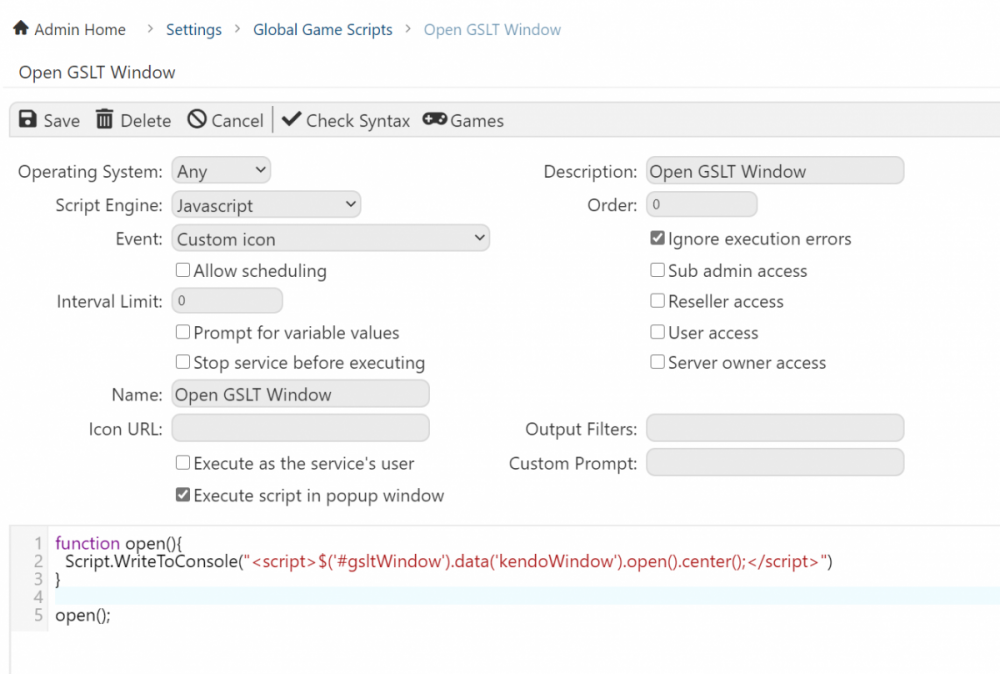Open the Event dropdown list
The height and width of the screenshot is (674, 1000).
click(x=330, y=239)
